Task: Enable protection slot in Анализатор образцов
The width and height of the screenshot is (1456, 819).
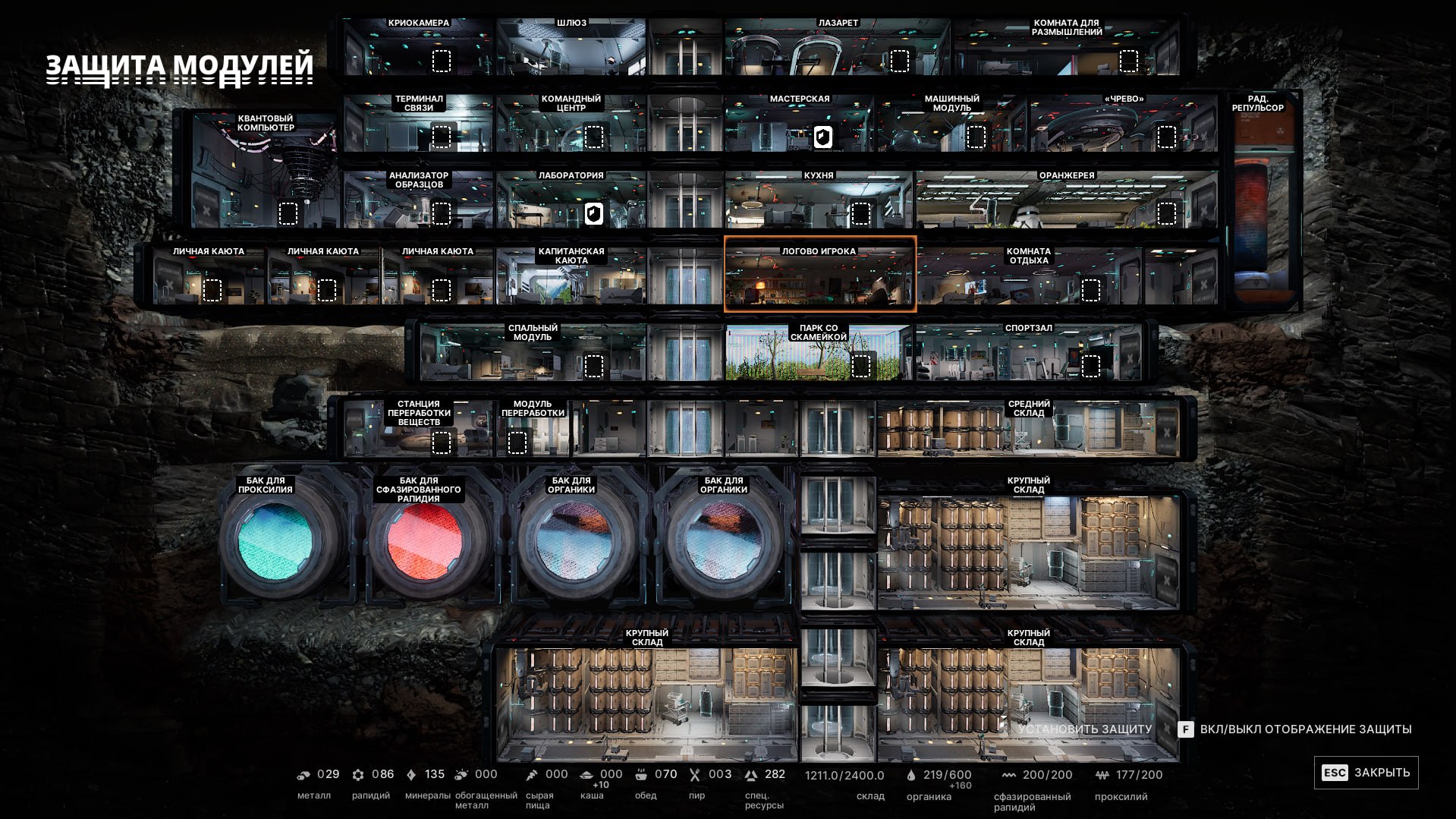Action: point(442,214)
